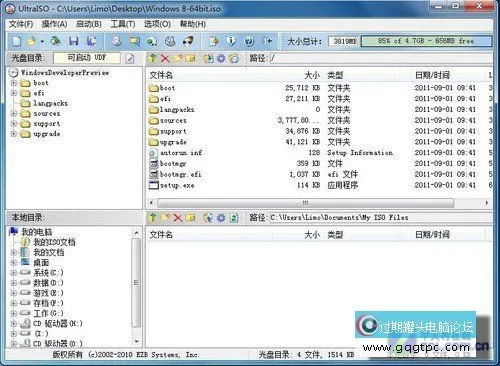Click the boot info icon beside 可启动 UDF
Image resolution: width=500 pixels, height=366 pixels.
click(x=130, y=58)
